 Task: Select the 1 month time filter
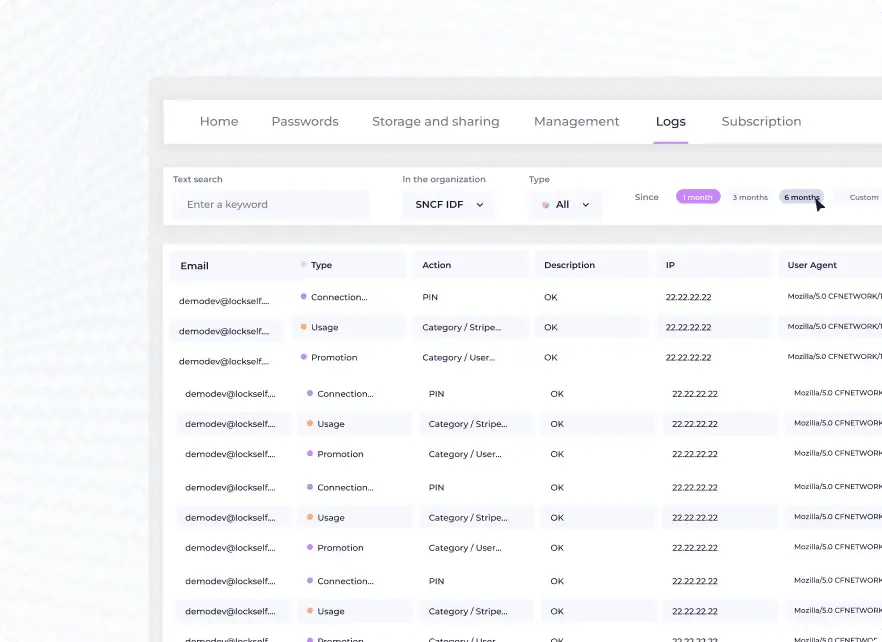[698, 197]
